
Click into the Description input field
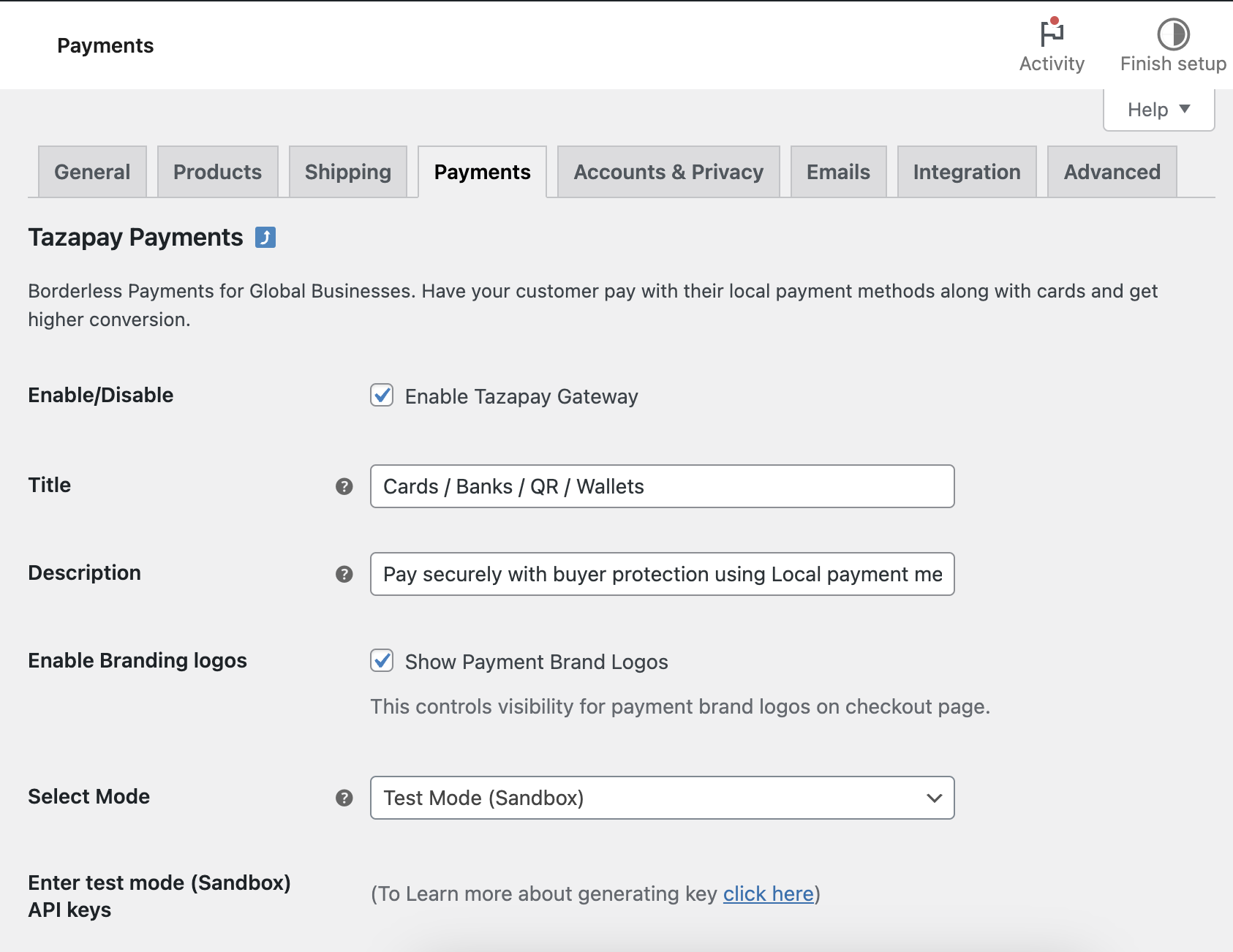663,574
